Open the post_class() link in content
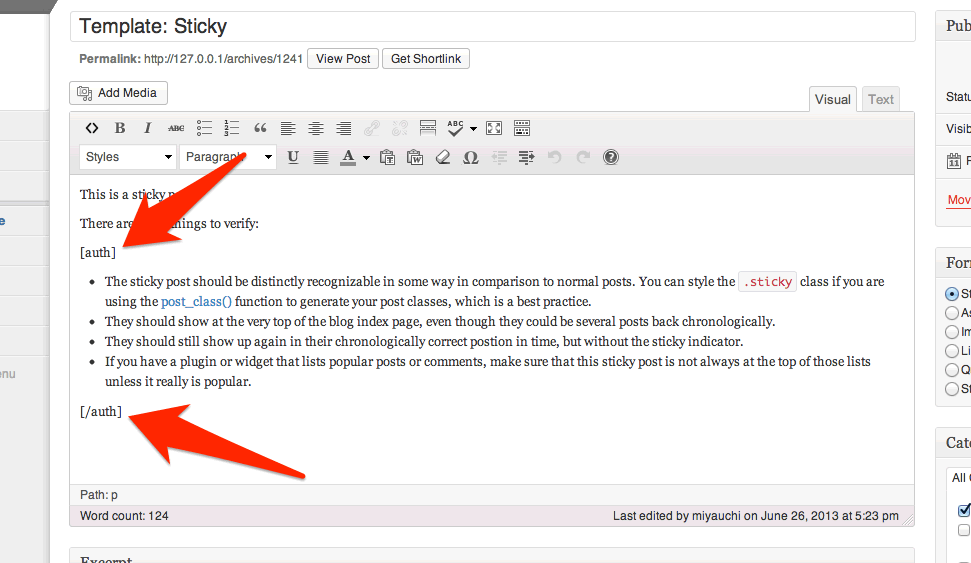971x563 pixels. 196,302
